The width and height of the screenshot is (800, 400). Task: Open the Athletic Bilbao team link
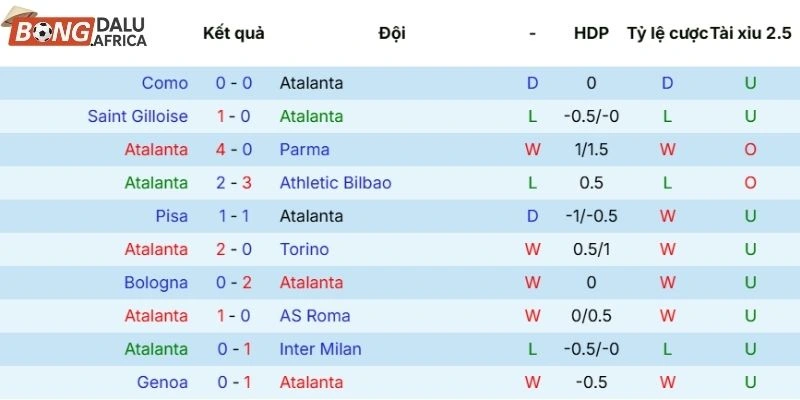(335, 183)
